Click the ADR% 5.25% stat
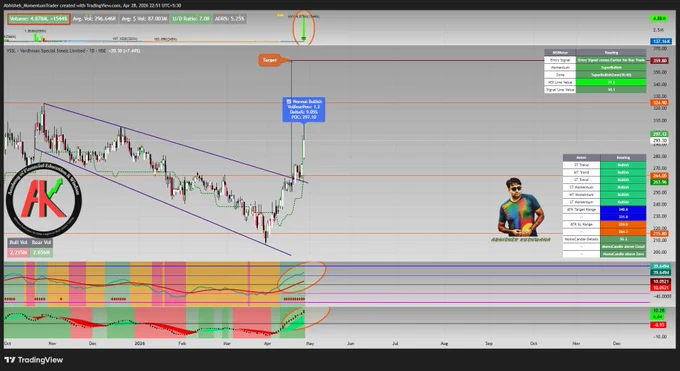The width and height of the screenshot is (680, 371). (x=229, y=19)
